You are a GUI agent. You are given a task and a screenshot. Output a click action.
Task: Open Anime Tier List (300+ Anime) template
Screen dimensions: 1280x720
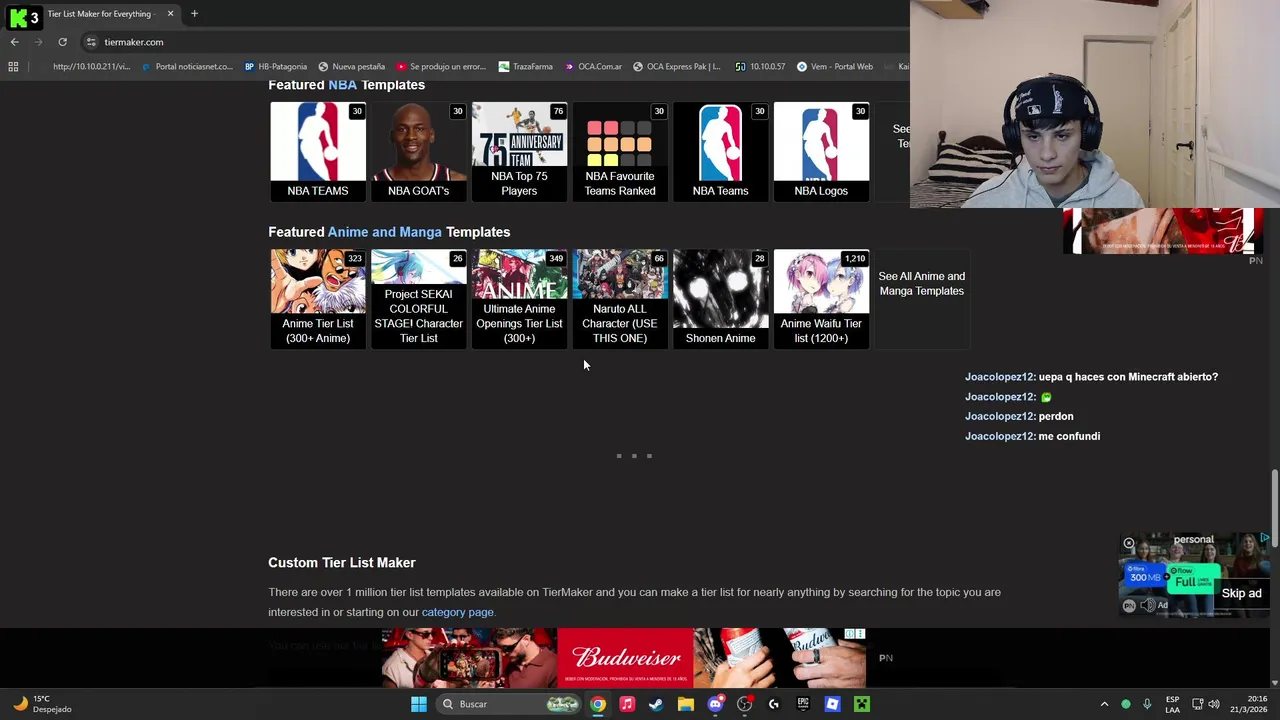tap(318, 299)
